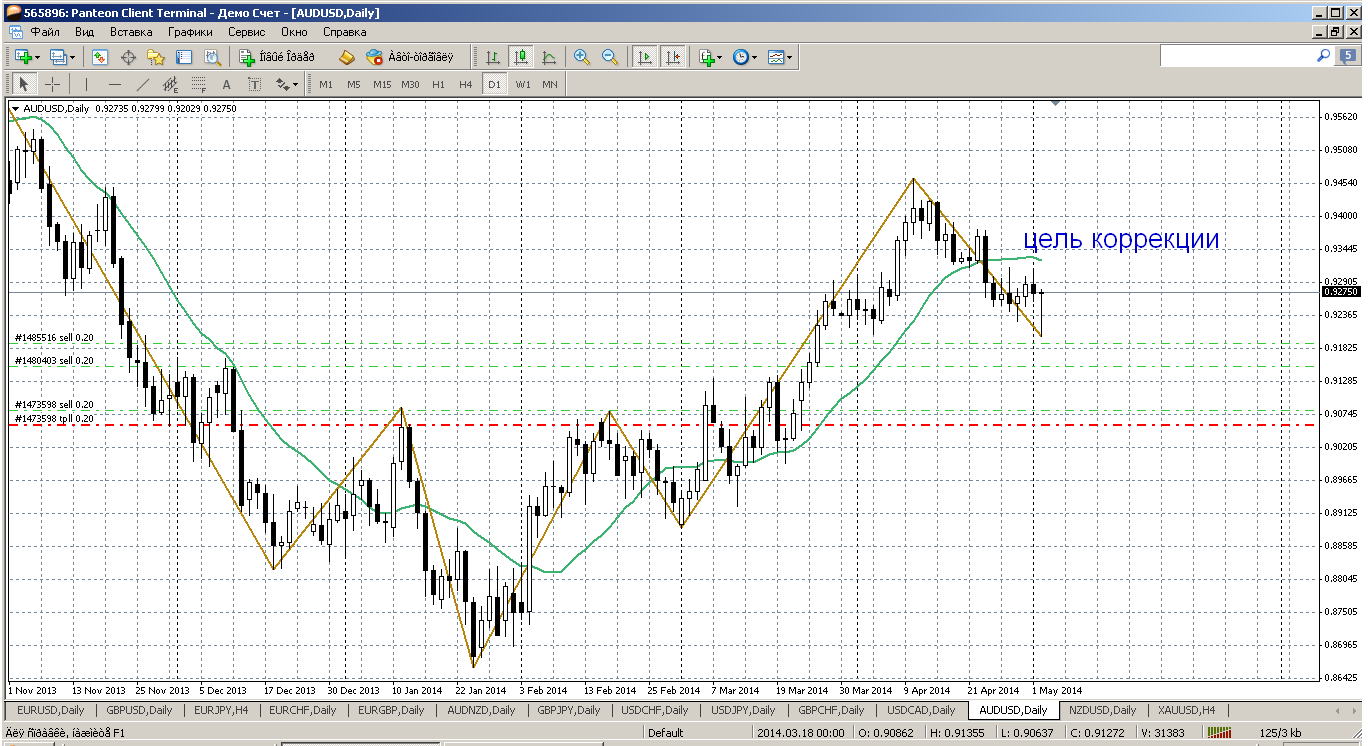The height and width of the screenshot is (746, 1368).
Task: Open the Templates dropdown
Action: coord(780,57)
